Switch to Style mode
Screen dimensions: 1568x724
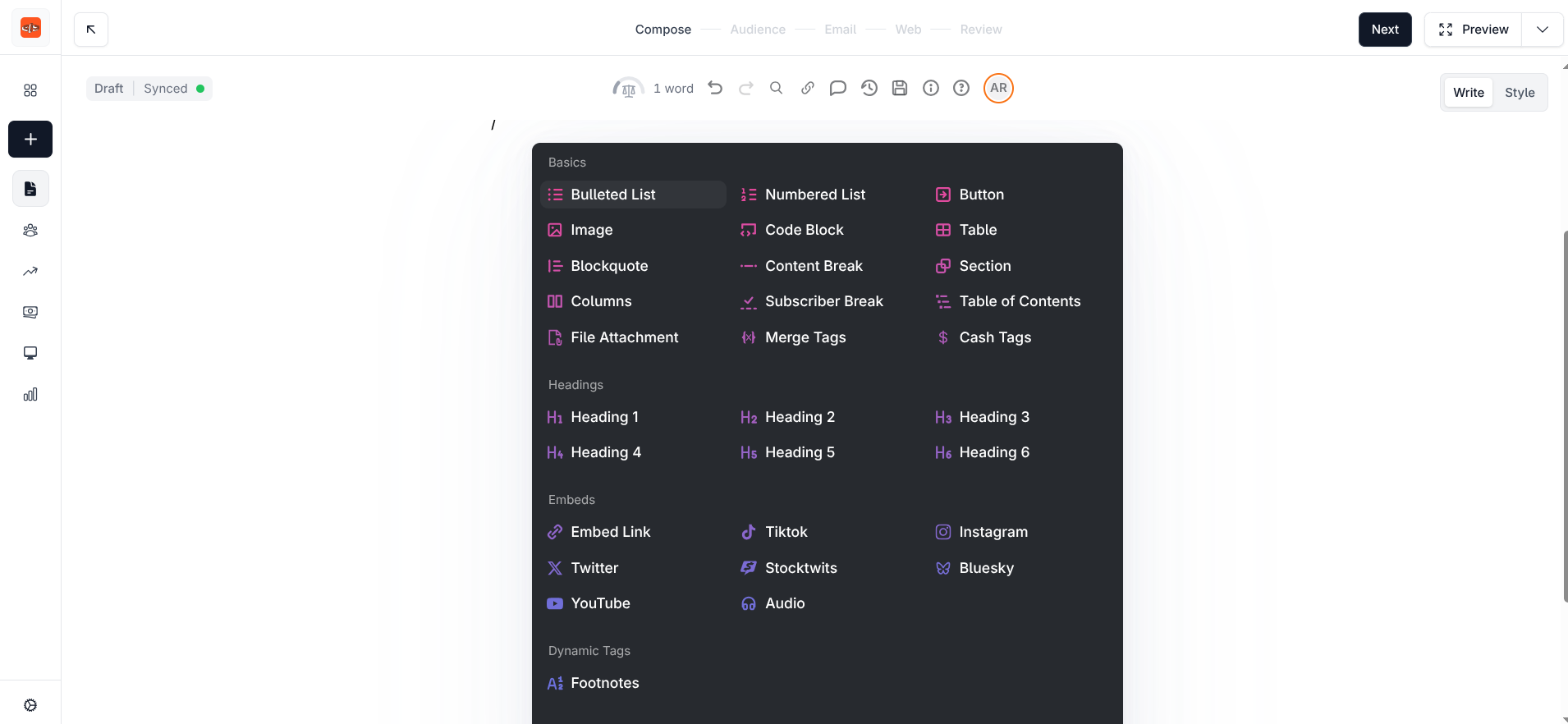click(1519, 93)
